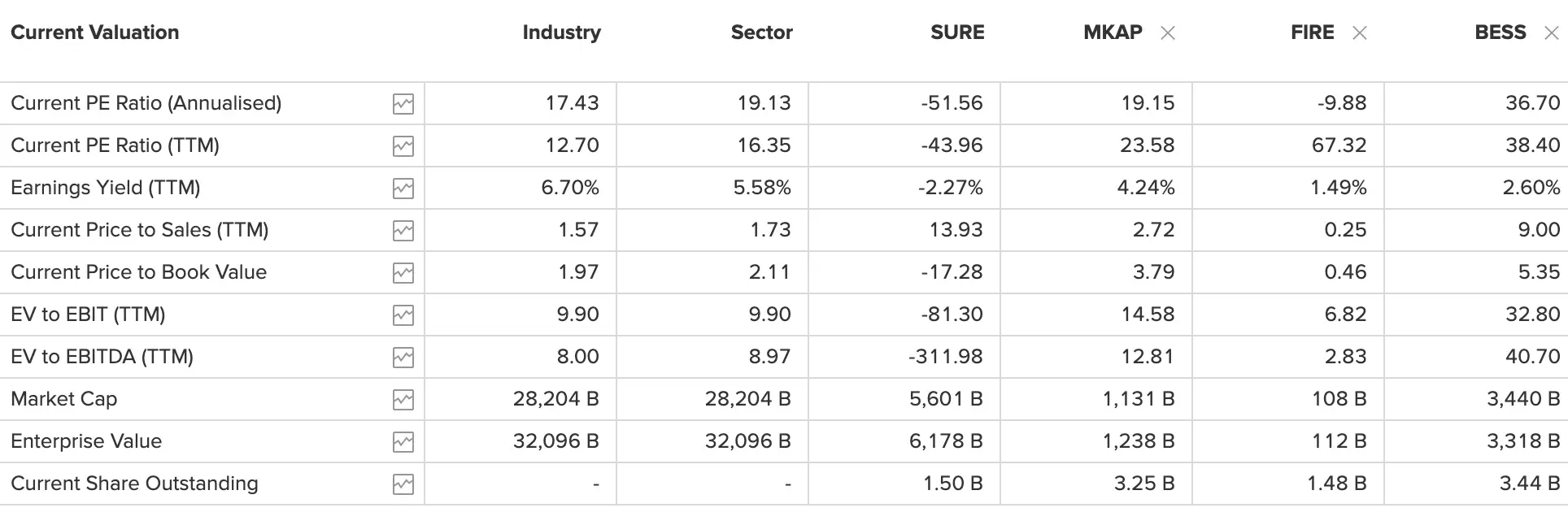Open EV to EBITDA (TTM) chart icon
Screen dimensions: 1568x512
tap(403, 358)
